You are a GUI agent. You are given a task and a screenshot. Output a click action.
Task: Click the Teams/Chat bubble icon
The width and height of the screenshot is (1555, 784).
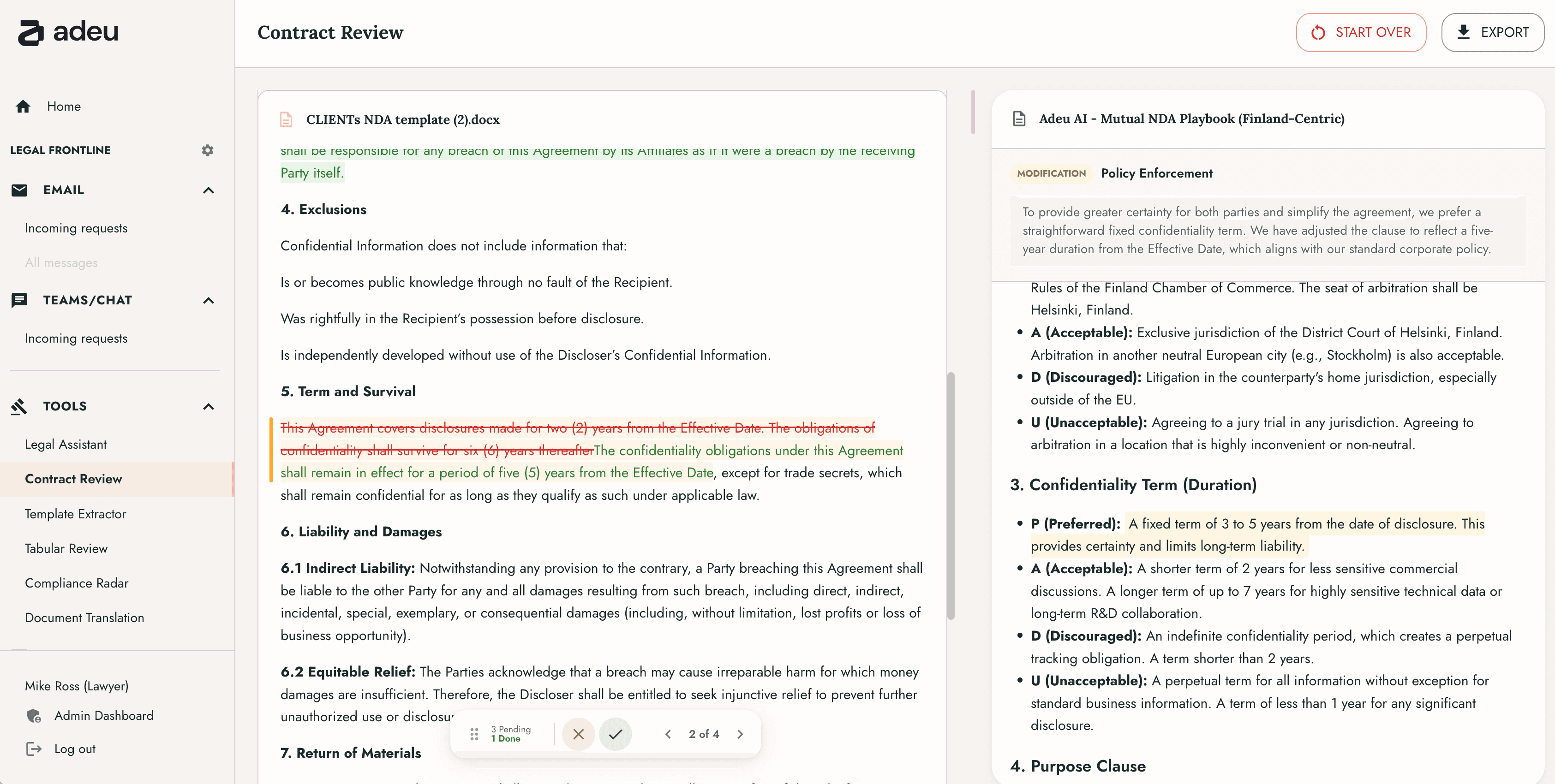click(20, 300)
